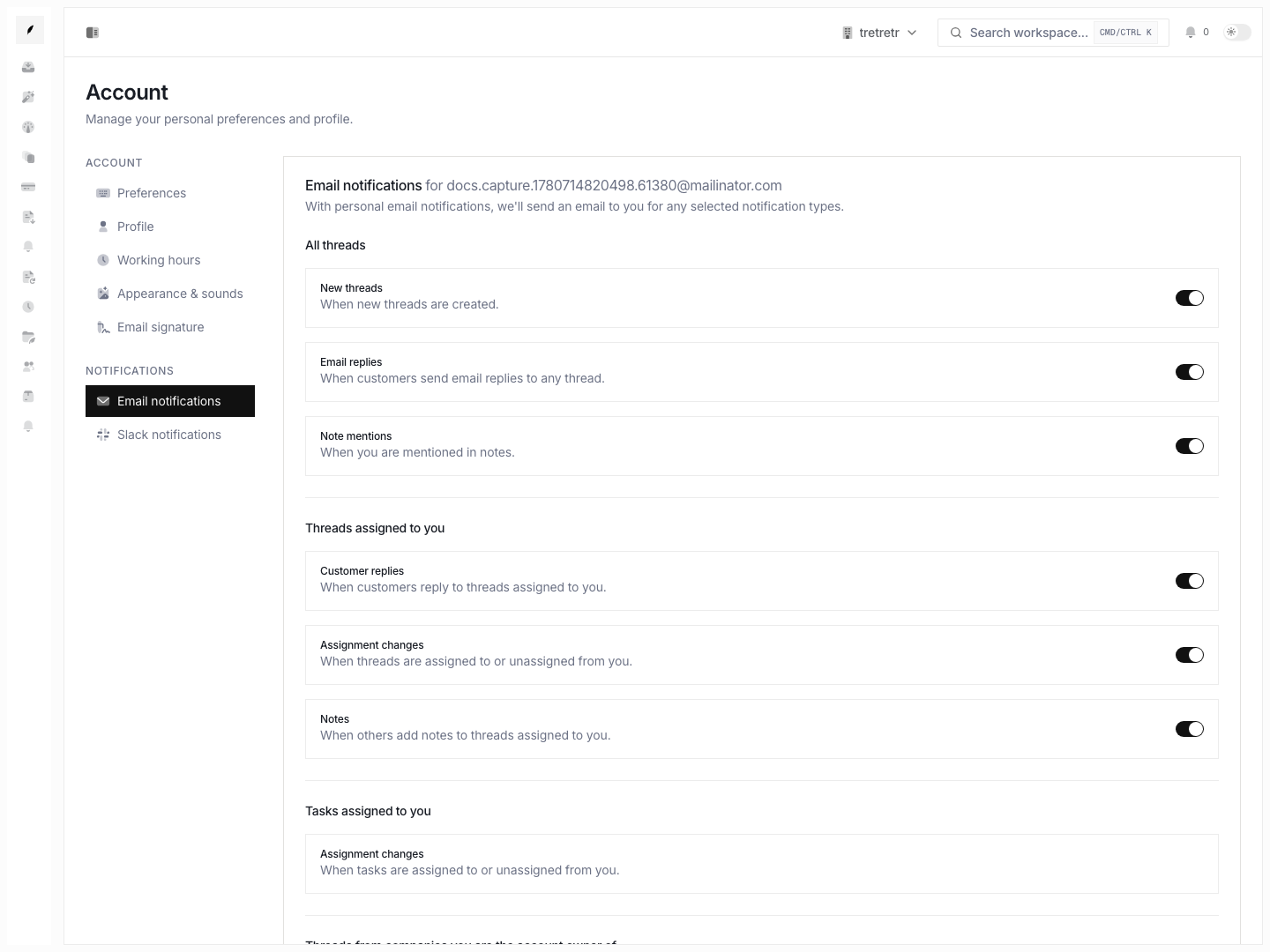Viewport: 1270px width, 952px height.
Task: Open the gauge dashboard icon in left rail
Action: [x=28, y=127]
